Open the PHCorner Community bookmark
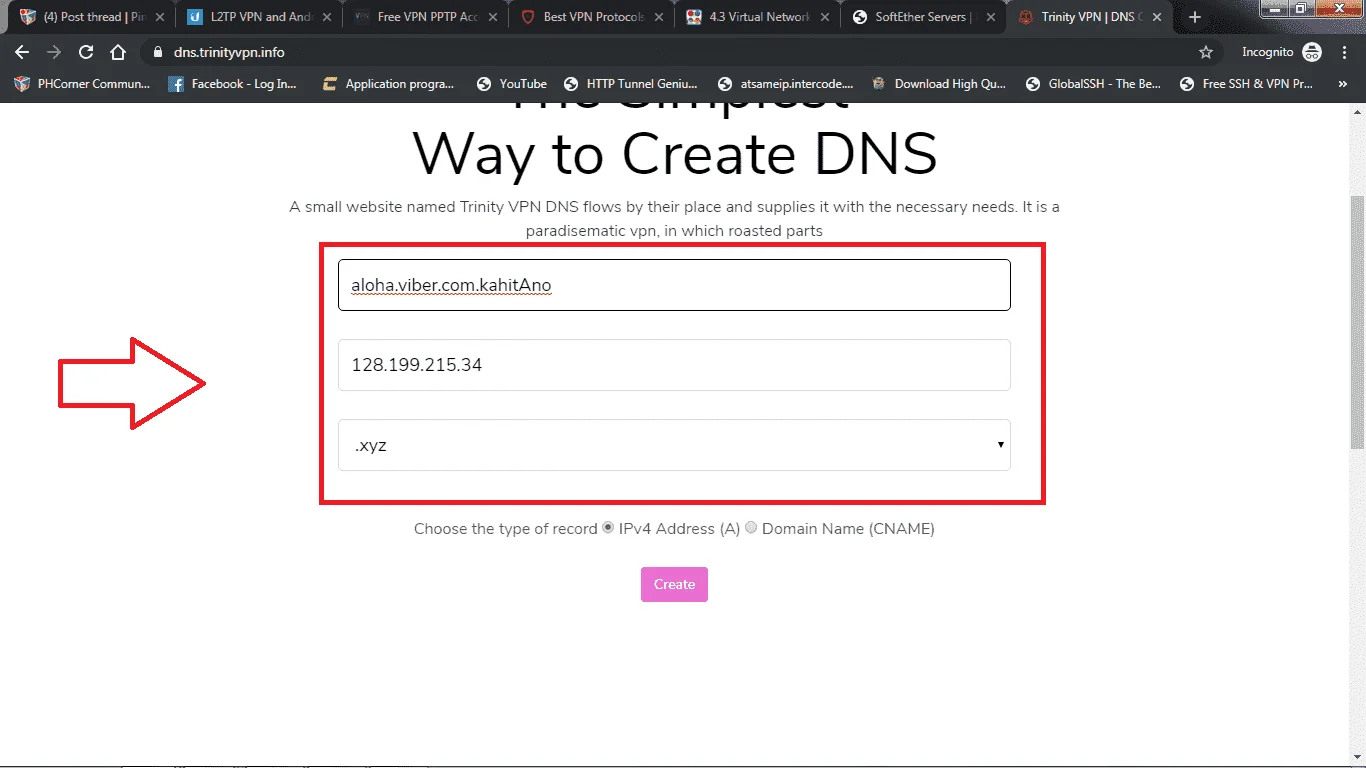The width and height of the screenshot is (1366, 768). [82, 84]
